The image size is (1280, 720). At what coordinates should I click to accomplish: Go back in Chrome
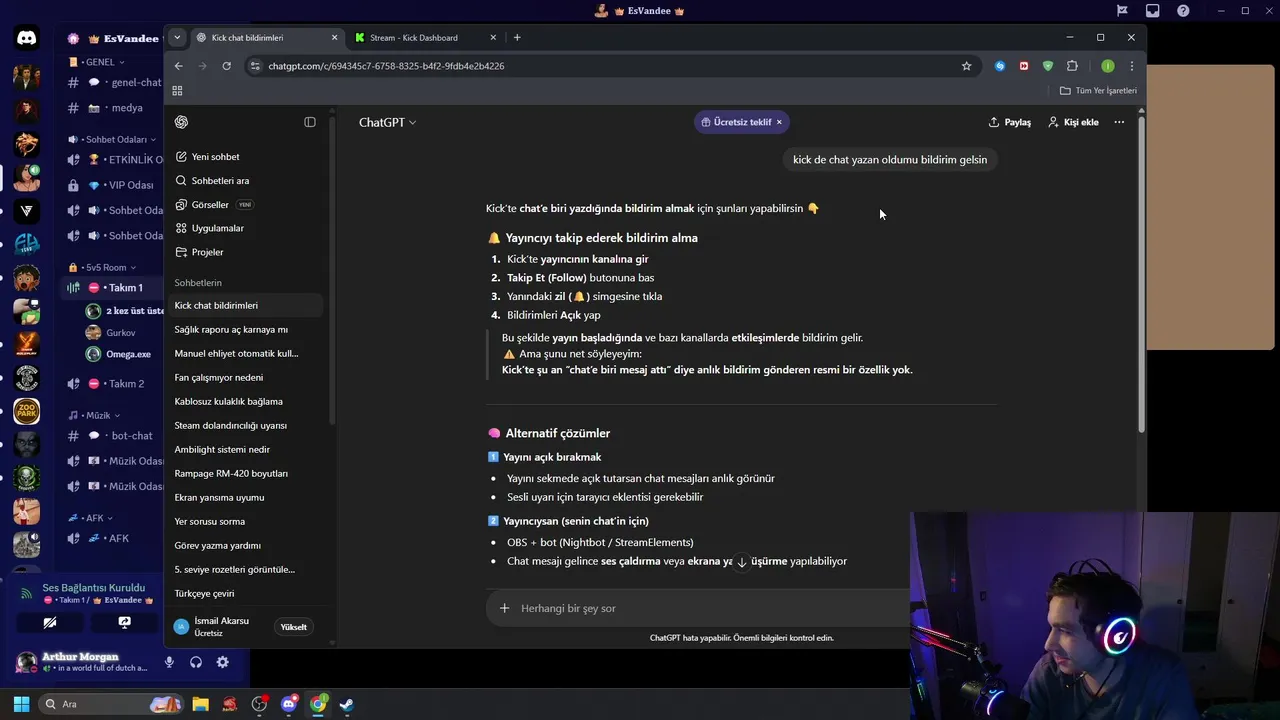click(178, 66)
